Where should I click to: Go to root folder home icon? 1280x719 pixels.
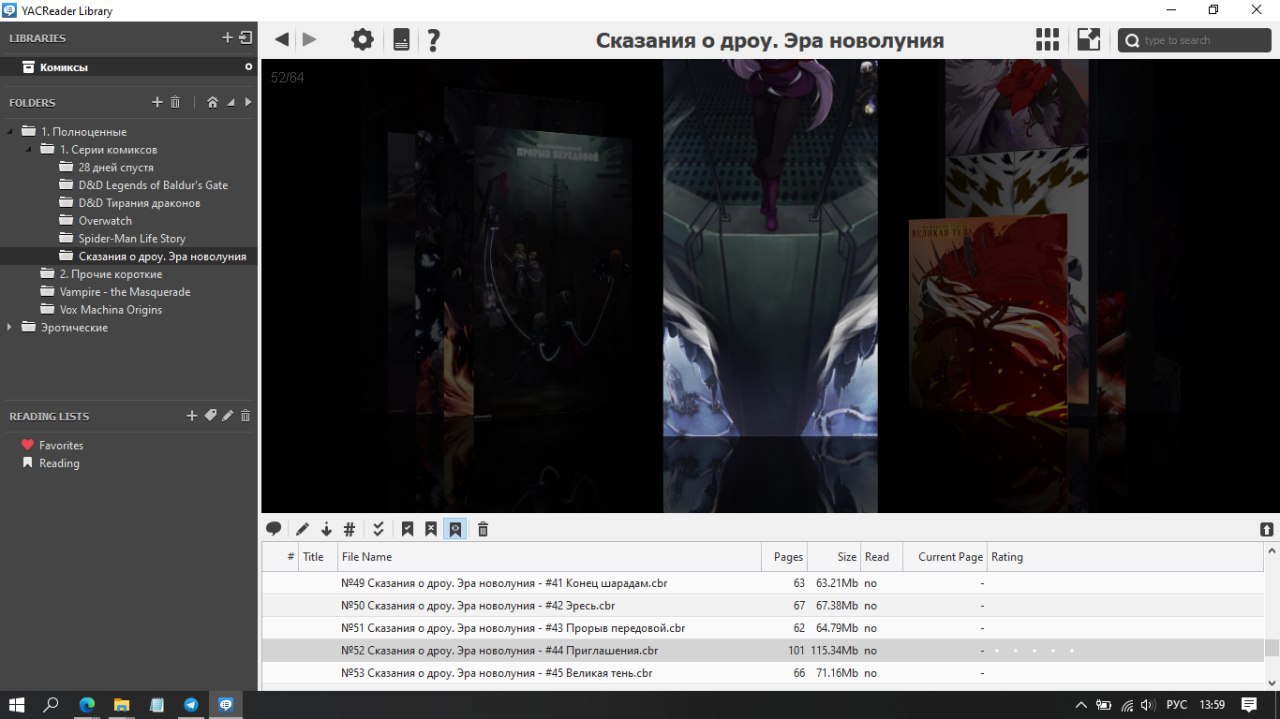point(212,102)
